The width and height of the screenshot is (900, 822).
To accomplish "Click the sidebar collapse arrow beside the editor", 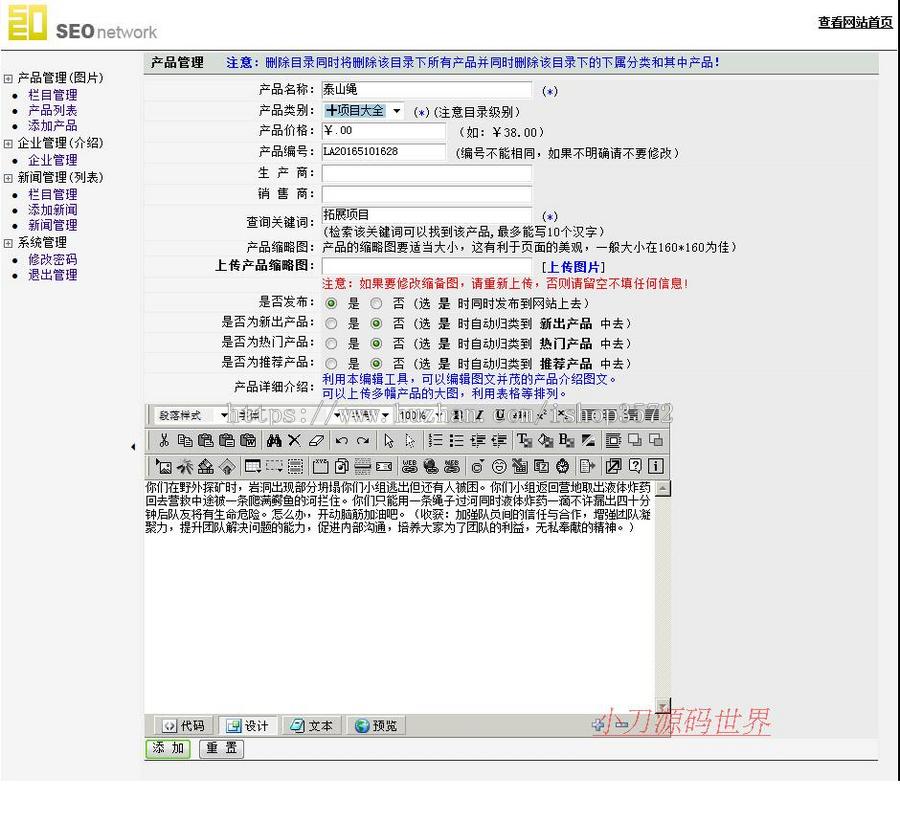I will (133, 446).
